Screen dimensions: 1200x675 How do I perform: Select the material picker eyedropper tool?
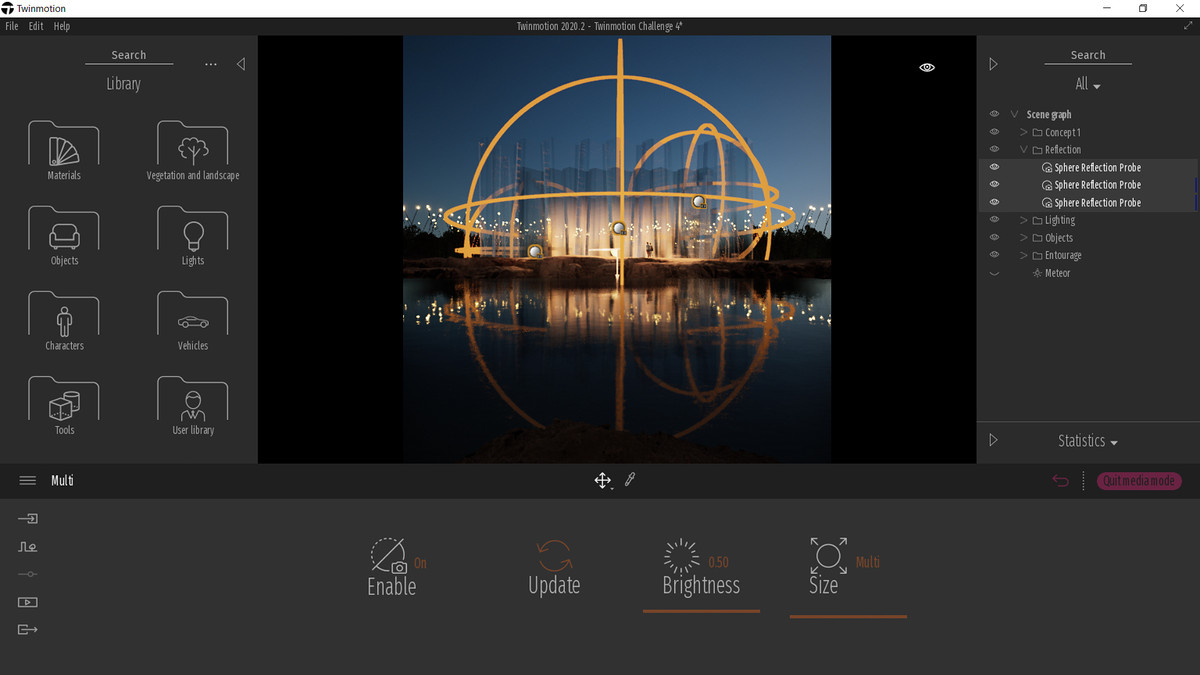630,480
